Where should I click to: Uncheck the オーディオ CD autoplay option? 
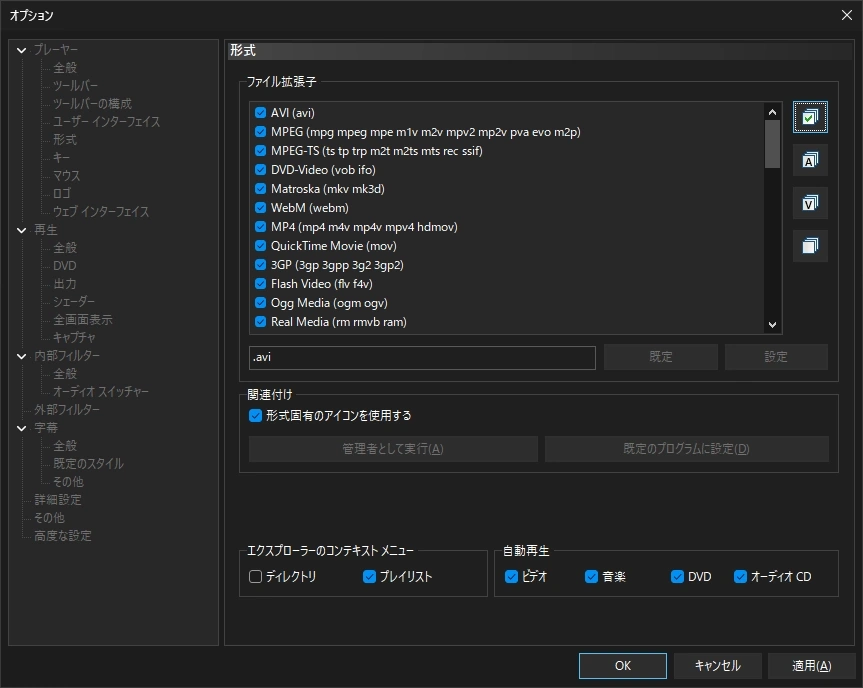[740, 576]
